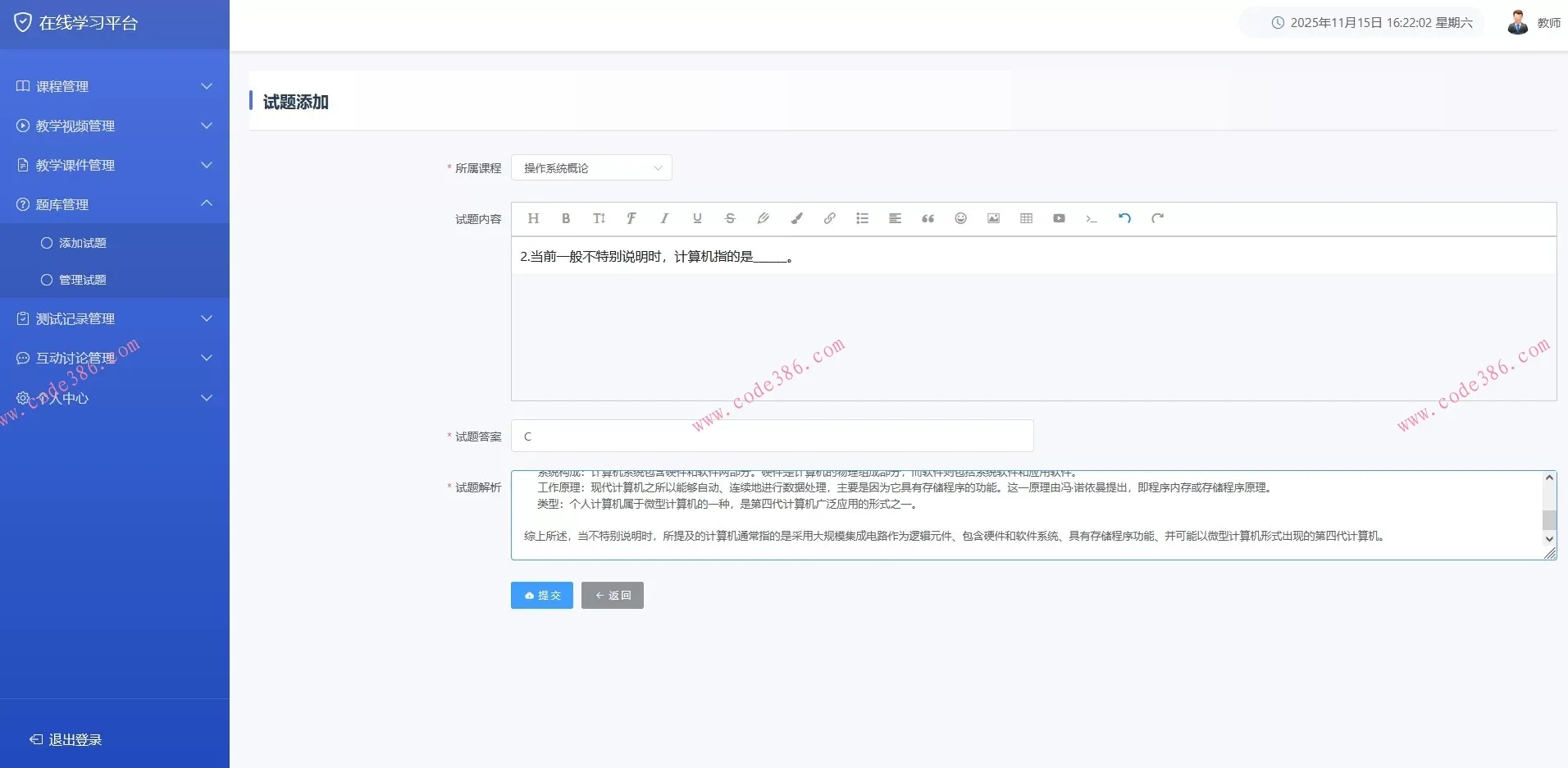Click the 试题答案 answer input field
This screenshot has width=1568, height=768.
point(771,436)
